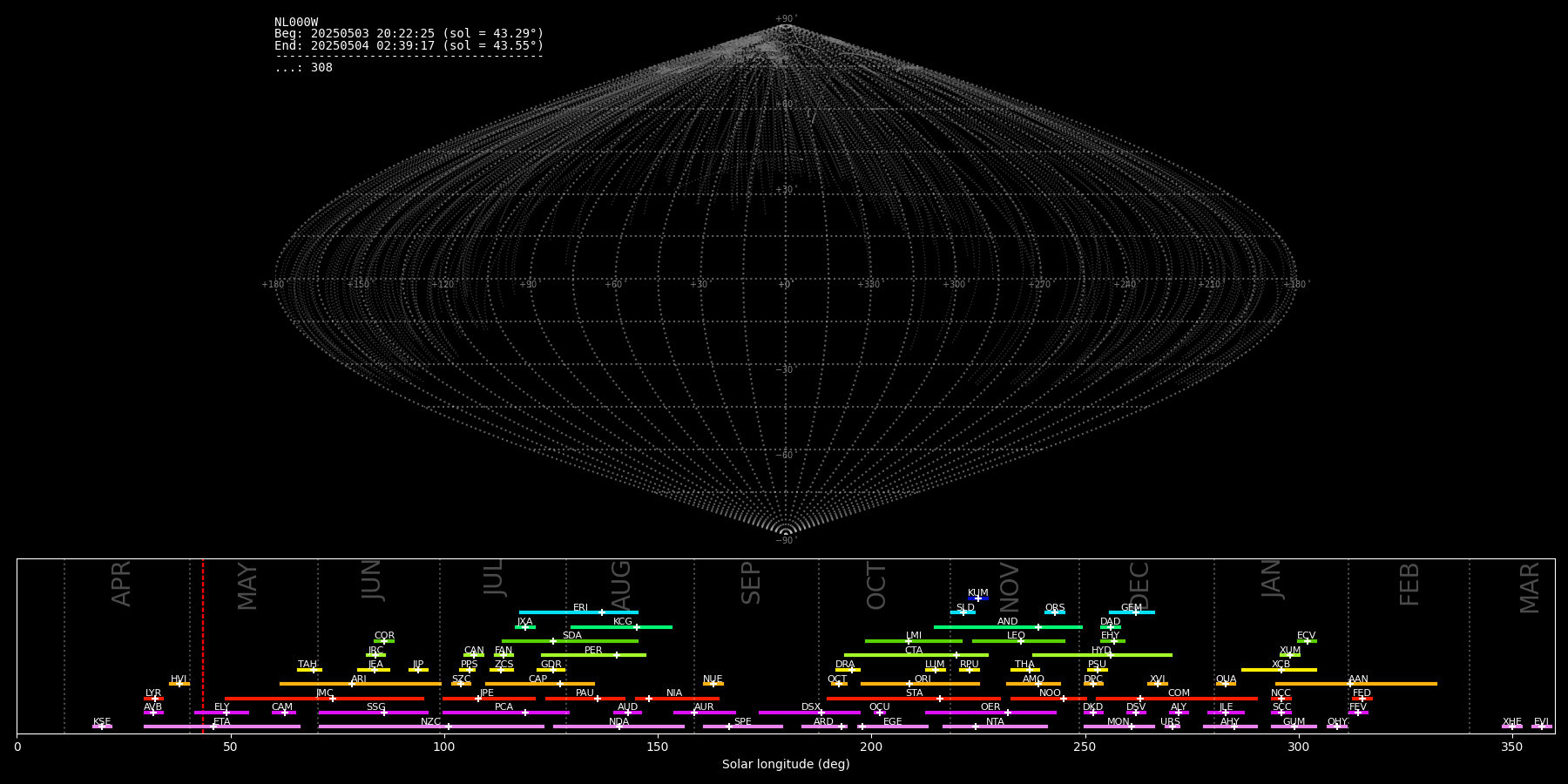Click the 350 tick on solar longitude axis
Viewport: 1568px width, 784px height.
1511,747
